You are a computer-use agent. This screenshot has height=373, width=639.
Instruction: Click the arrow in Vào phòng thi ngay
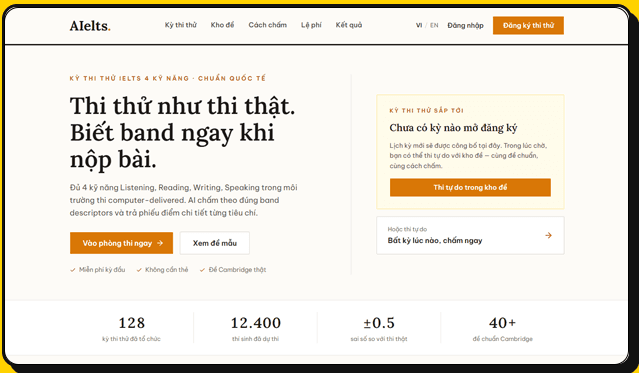(x=160, y=243)
